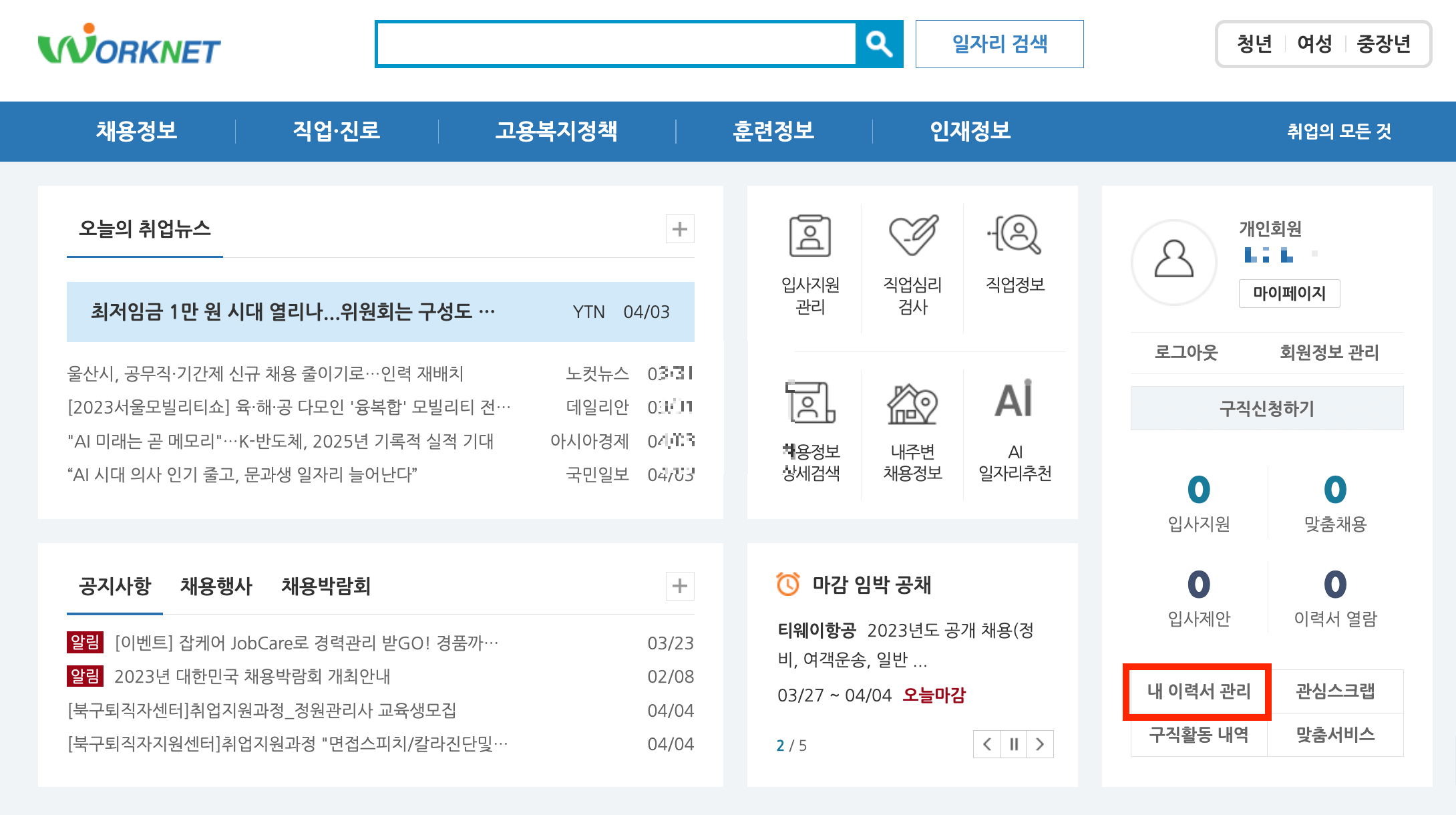Open 마이페이지
The width and height of the screenshot is (1456, 815).
click(x=1288, y=294)
